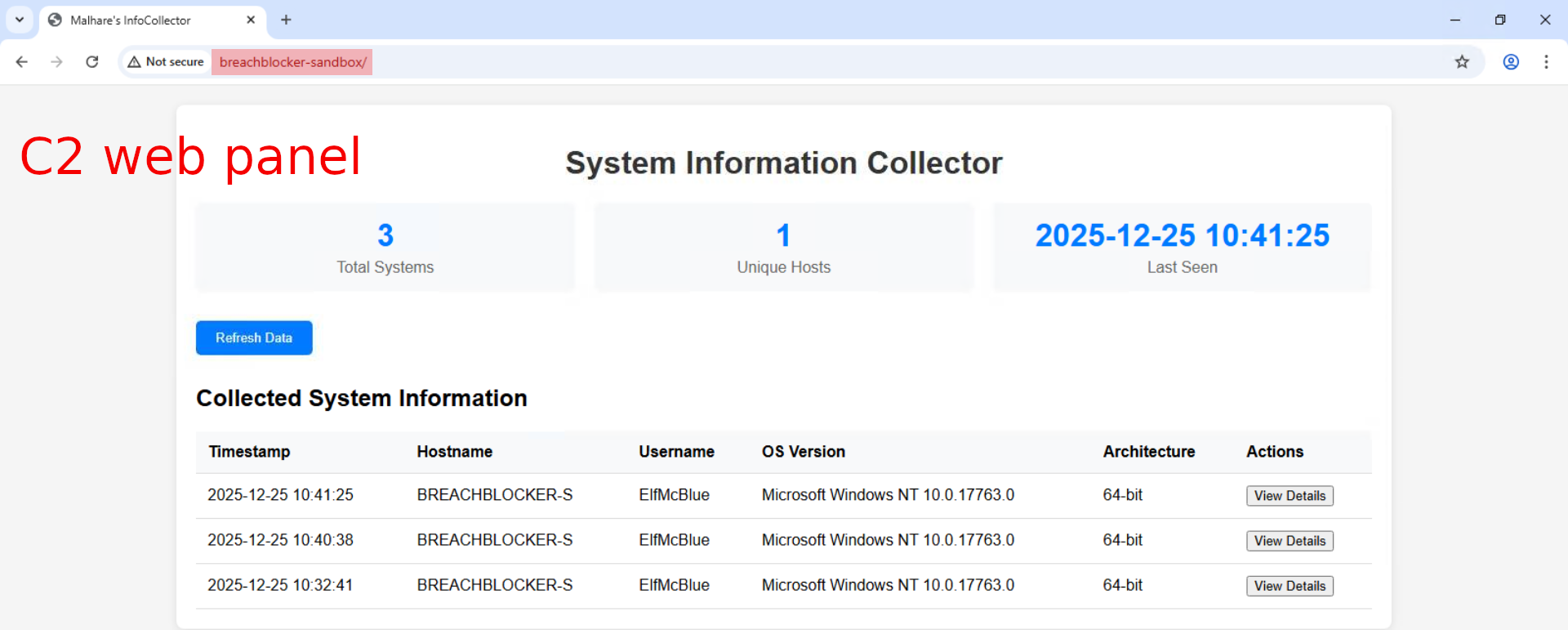Close the Malhare's InfoCollector tab

click(x=251, y=20)
